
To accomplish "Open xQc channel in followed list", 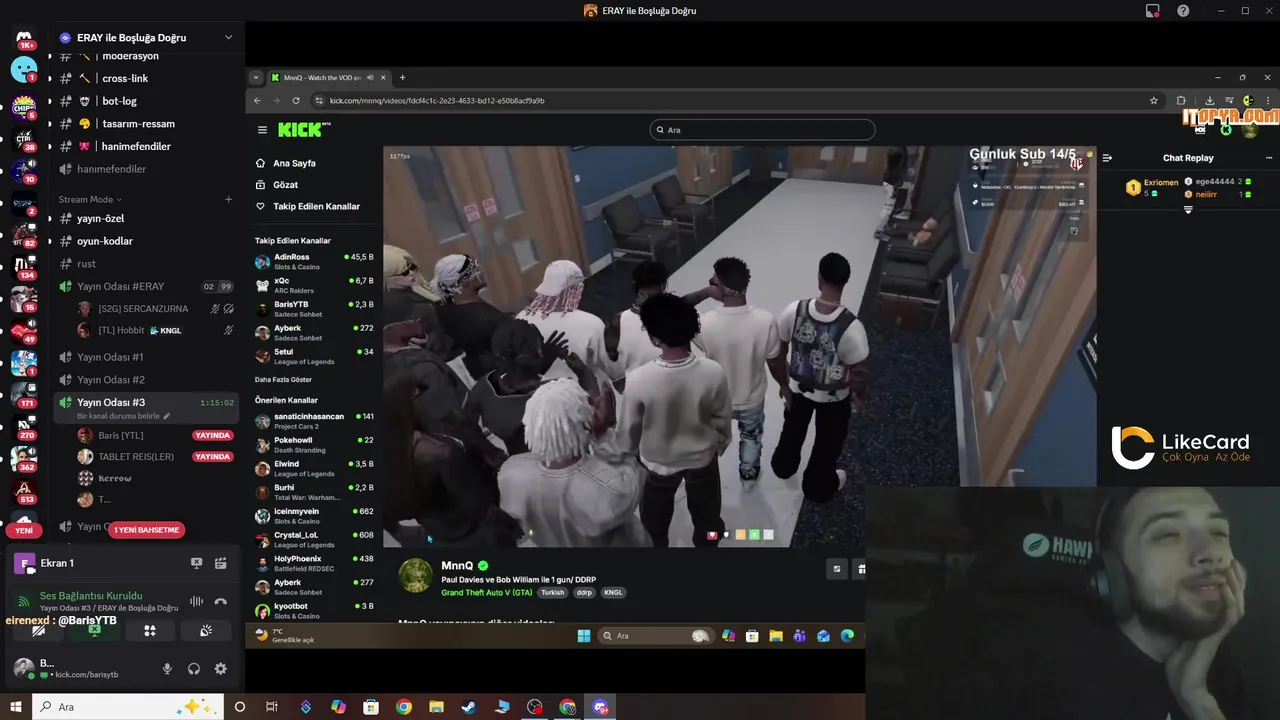I will [x=314, y=285].
